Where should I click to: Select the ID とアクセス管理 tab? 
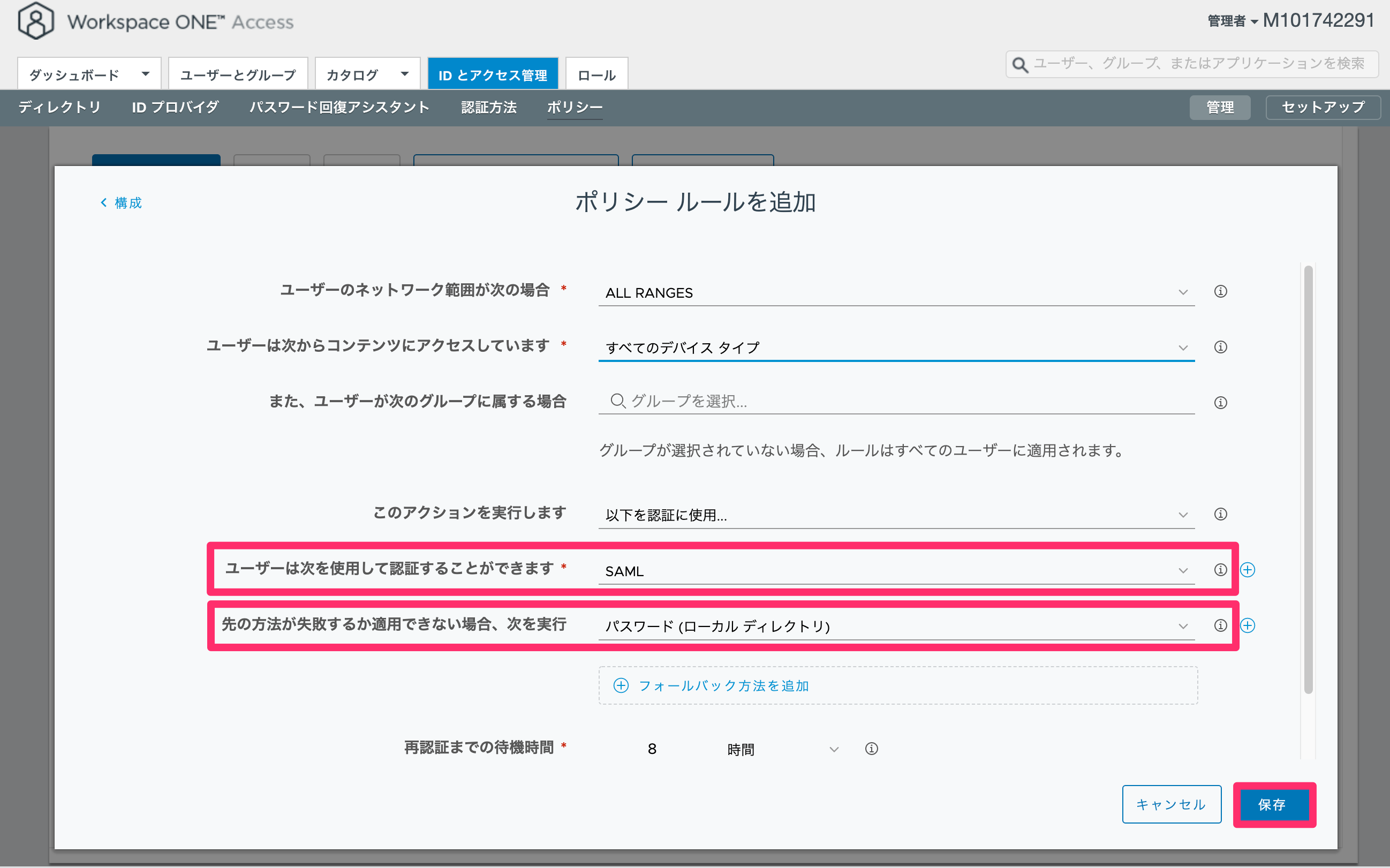tap(493, 74)
